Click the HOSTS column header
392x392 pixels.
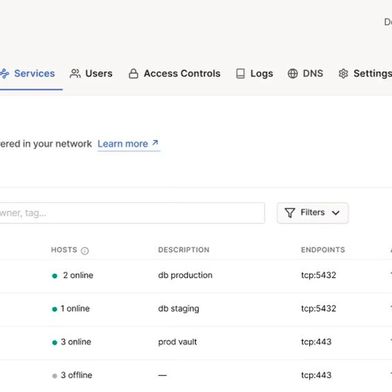(x=64, y=250)
